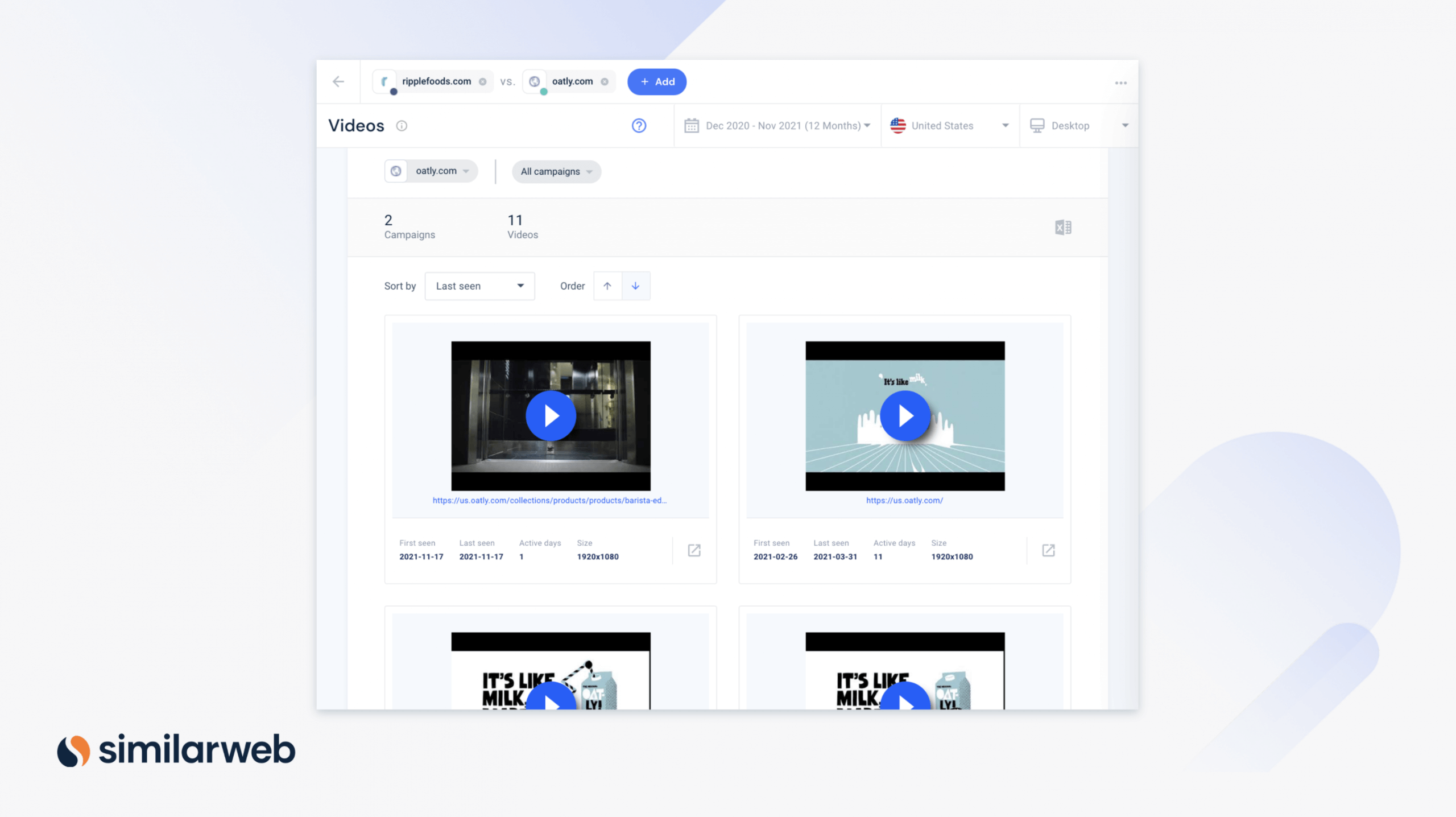Toggle descending sort order arrow
The width and height of the screenshot is (1456, 817).
(x=636, y=286)
